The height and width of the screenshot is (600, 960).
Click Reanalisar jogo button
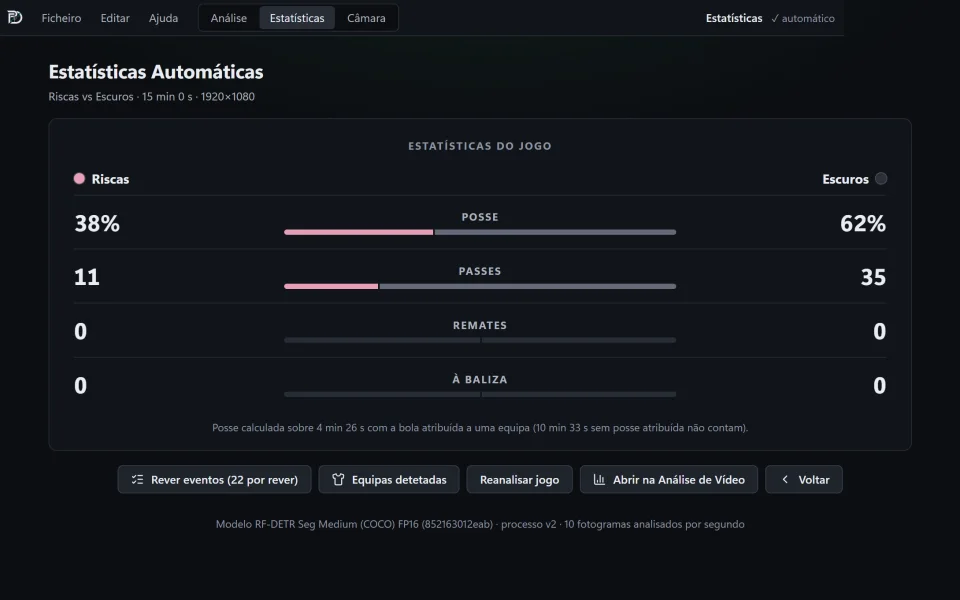click(x=519, y=479)
